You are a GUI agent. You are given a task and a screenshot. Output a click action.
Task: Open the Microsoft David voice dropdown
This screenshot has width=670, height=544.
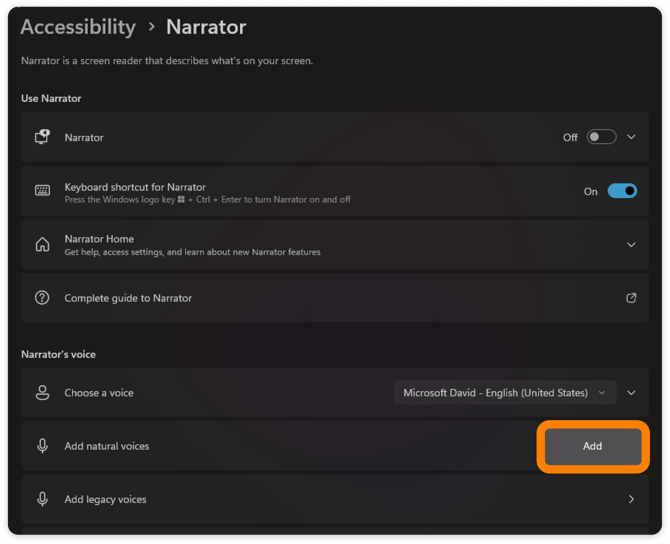[x=505, y=392]
